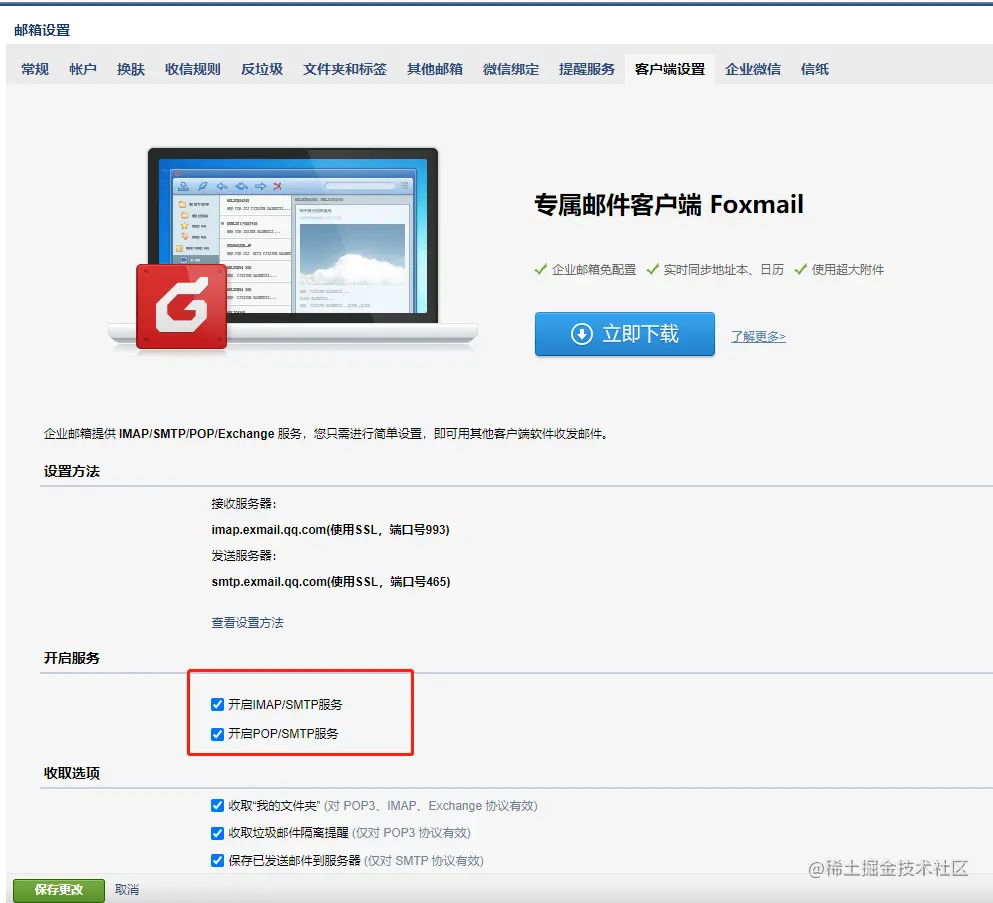
Task: Click the 邮箱设置 page title
Action: click(x=42, y=30)
